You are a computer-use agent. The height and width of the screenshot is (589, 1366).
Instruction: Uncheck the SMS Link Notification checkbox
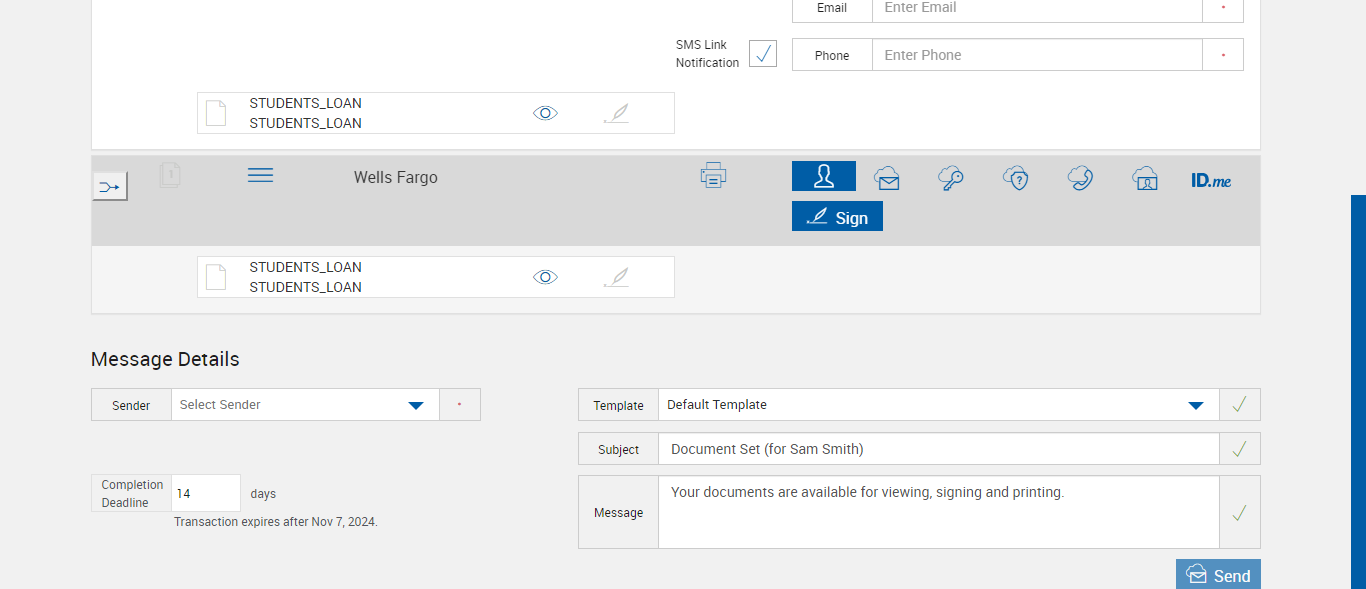tap(763, 54)
